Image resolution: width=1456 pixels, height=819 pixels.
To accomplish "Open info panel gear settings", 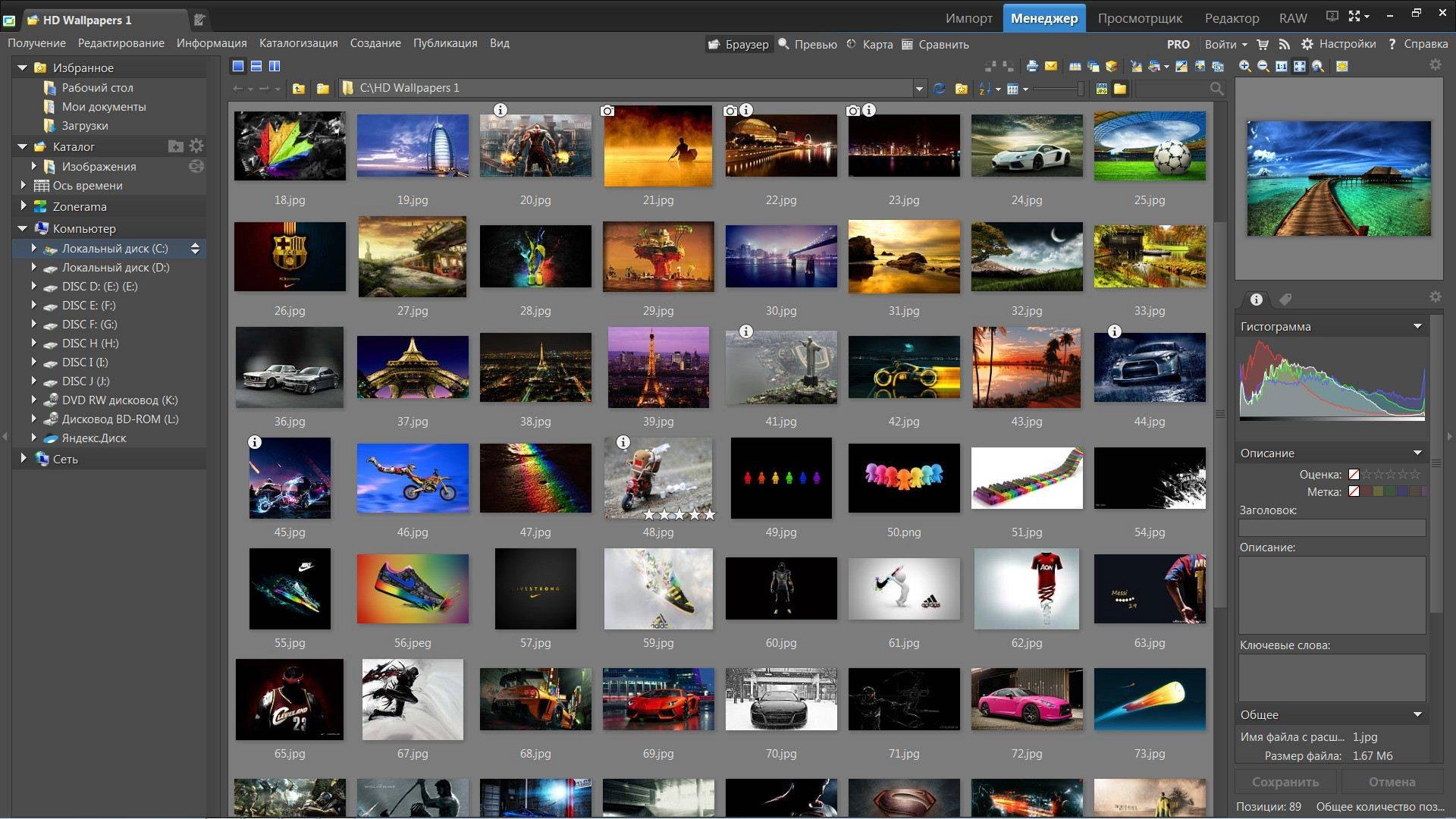I will (x=1436, y=297).
